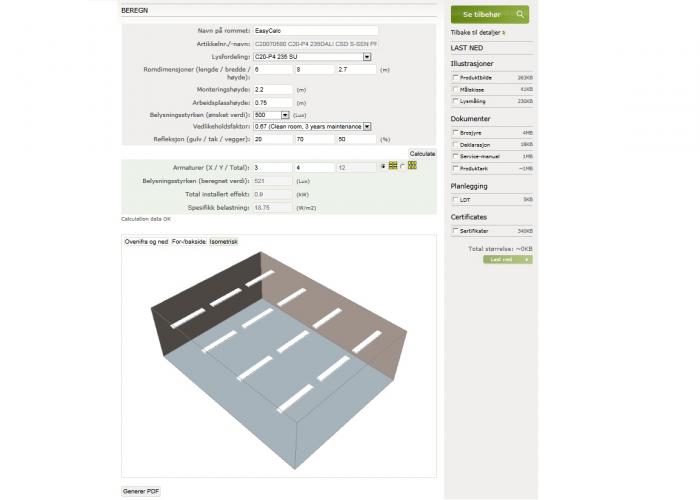Click the vertical luminaire layout icon
Viewport: 700px width, 500px height.
point(412,166)
